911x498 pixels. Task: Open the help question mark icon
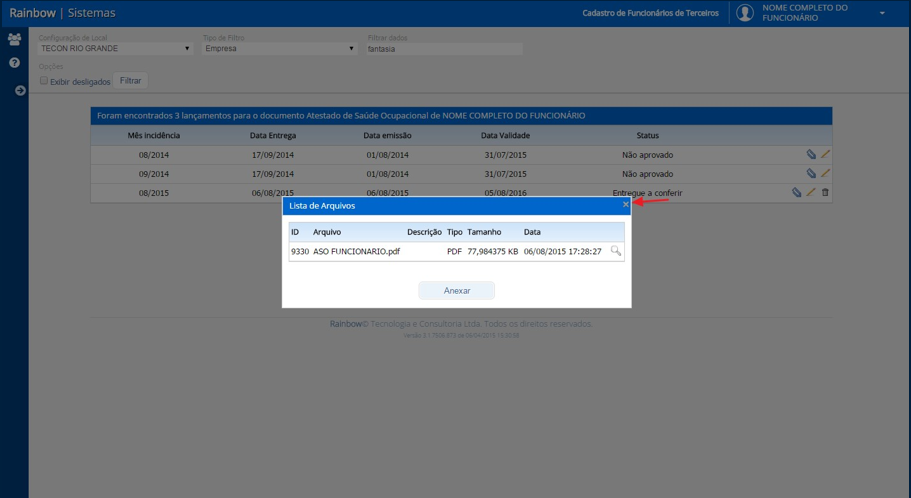tap(15, 63)
